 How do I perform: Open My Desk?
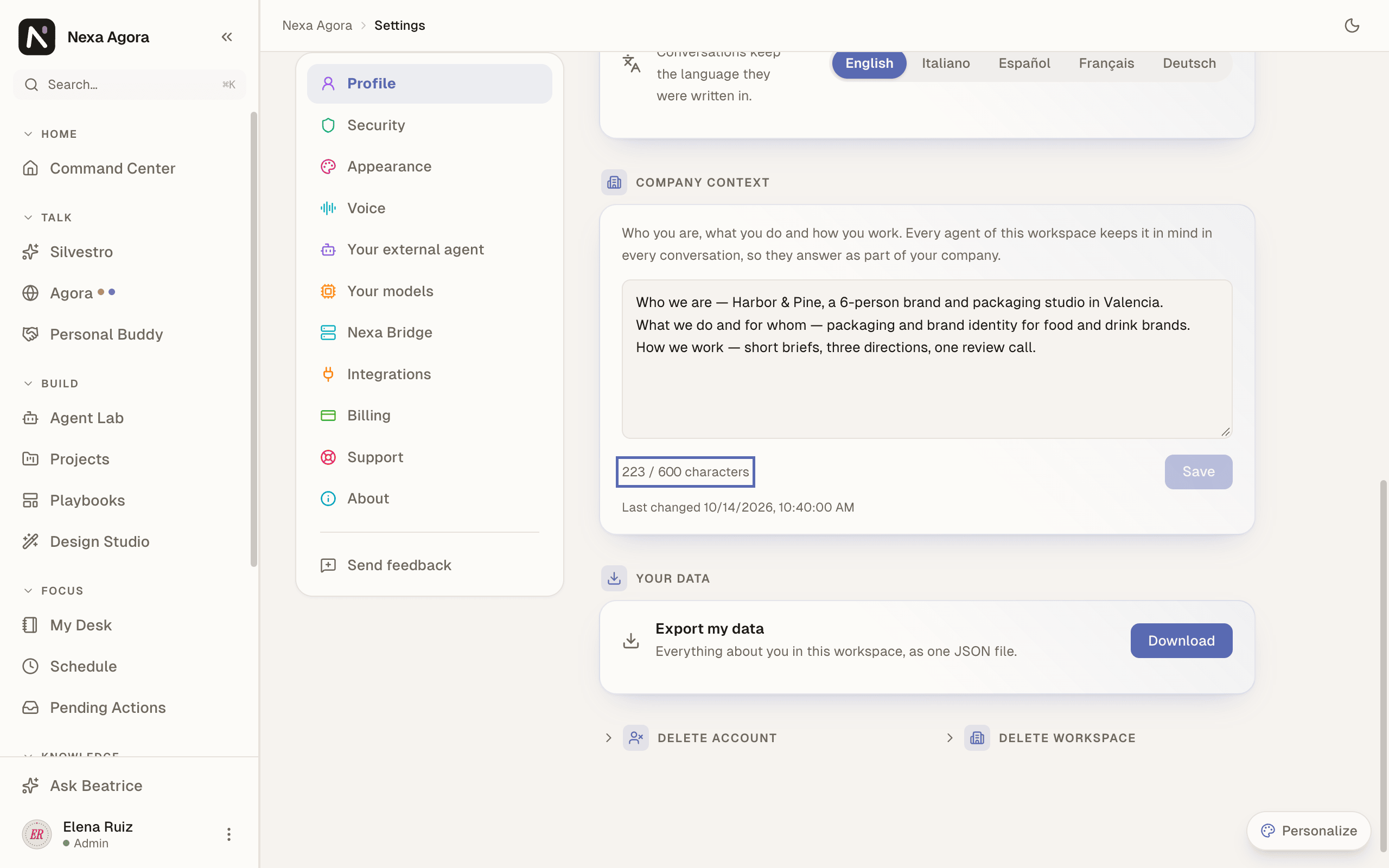click(130, 624)
